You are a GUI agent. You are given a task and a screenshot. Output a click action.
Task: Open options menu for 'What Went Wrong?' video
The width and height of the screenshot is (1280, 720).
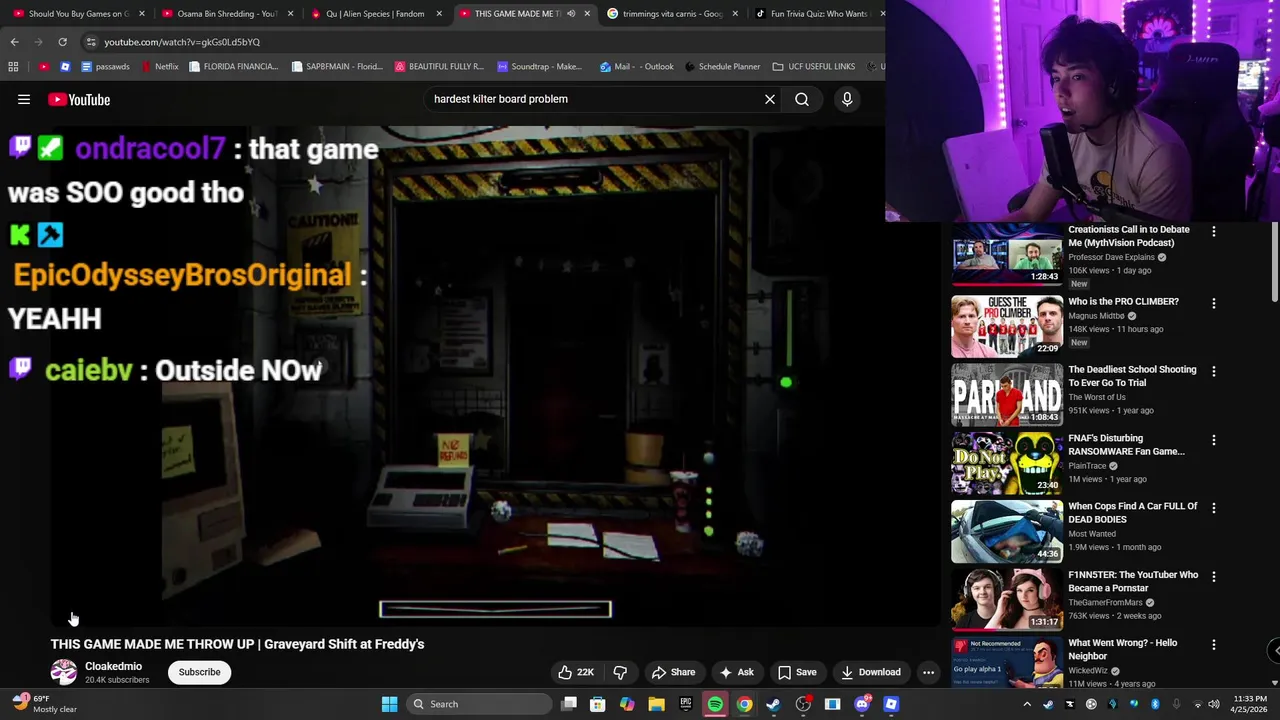pos(1214,645)
